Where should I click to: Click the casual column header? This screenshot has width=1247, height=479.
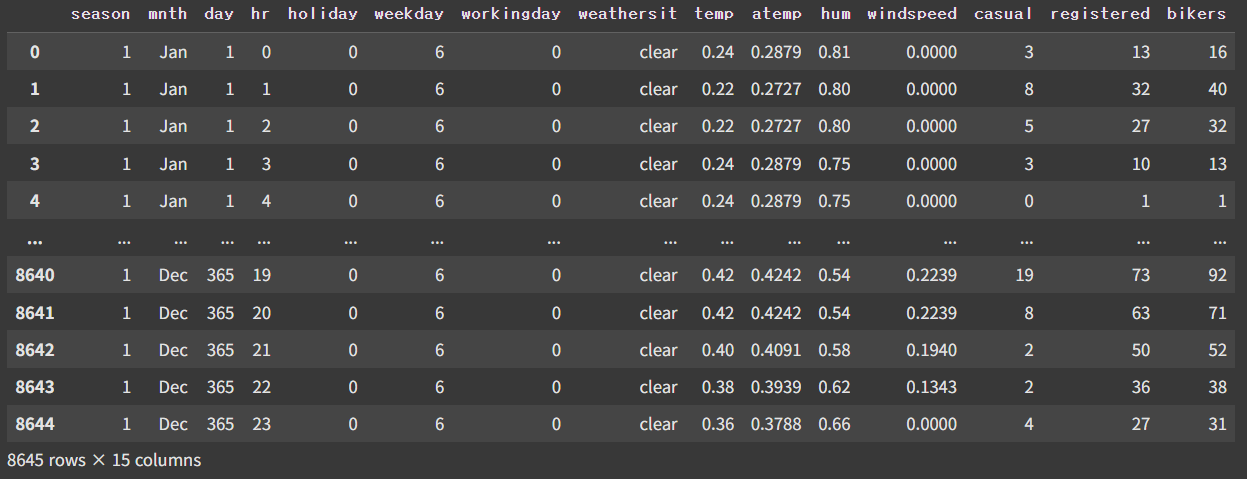click(1003, 14)
